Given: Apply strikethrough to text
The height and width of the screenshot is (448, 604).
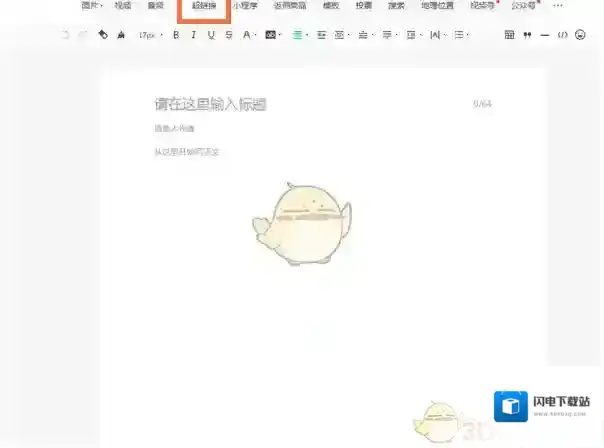Looking at the screenshot, I should point(229,35).
